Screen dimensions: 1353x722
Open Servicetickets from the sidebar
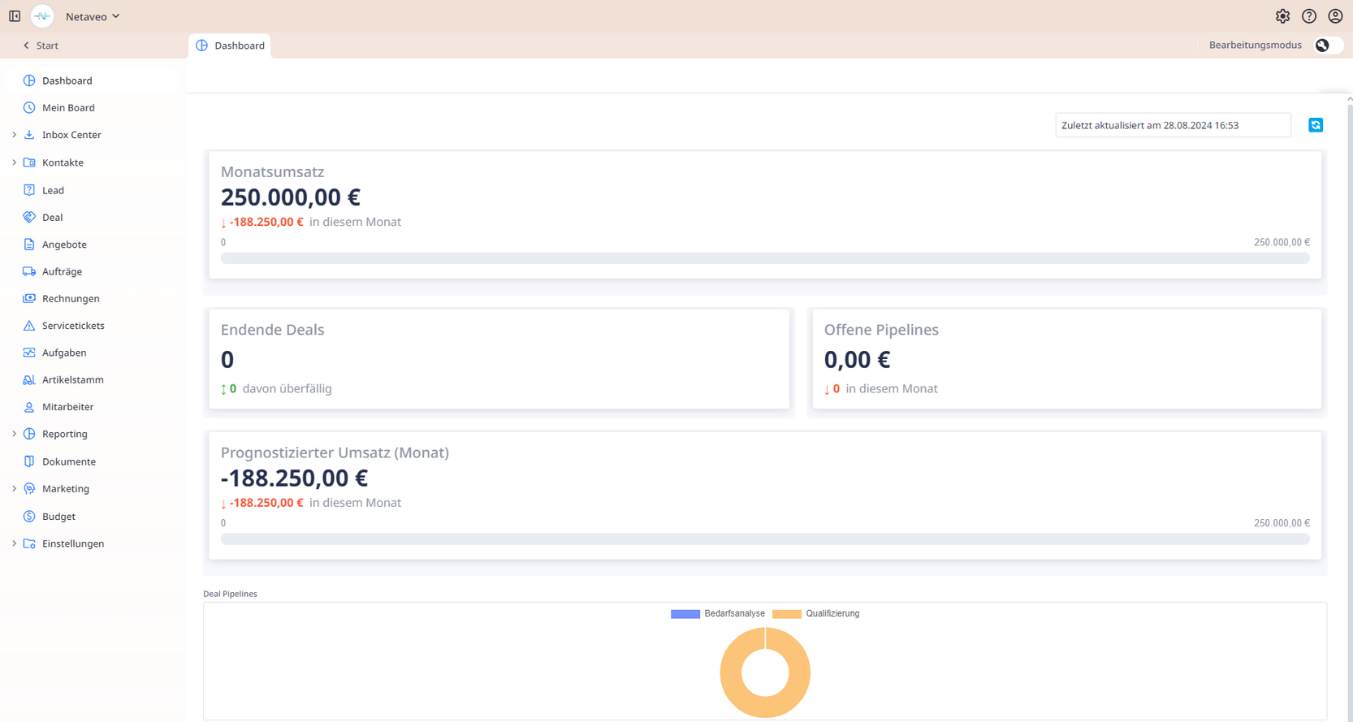tap(72, 326)
